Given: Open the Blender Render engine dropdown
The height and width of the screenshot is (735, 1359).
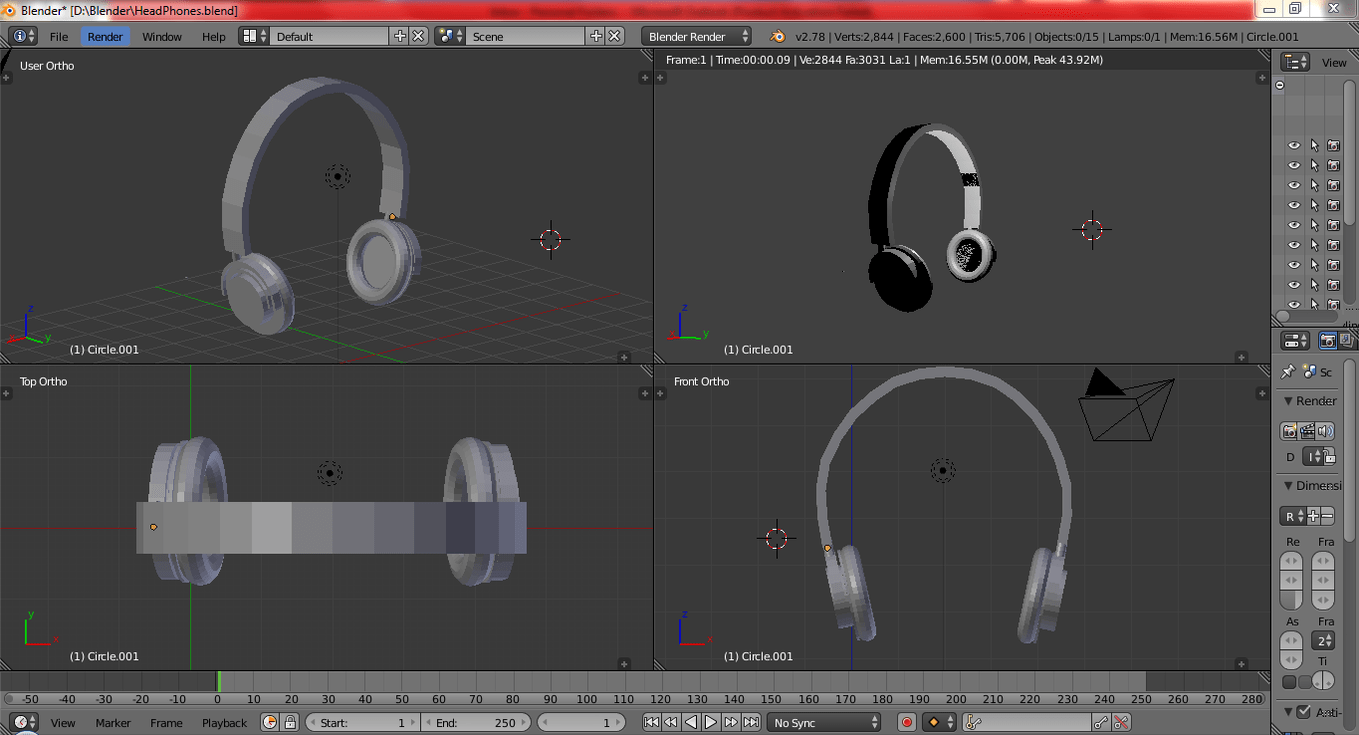Looking at the screenshot, I should click(x=696, y=37).
